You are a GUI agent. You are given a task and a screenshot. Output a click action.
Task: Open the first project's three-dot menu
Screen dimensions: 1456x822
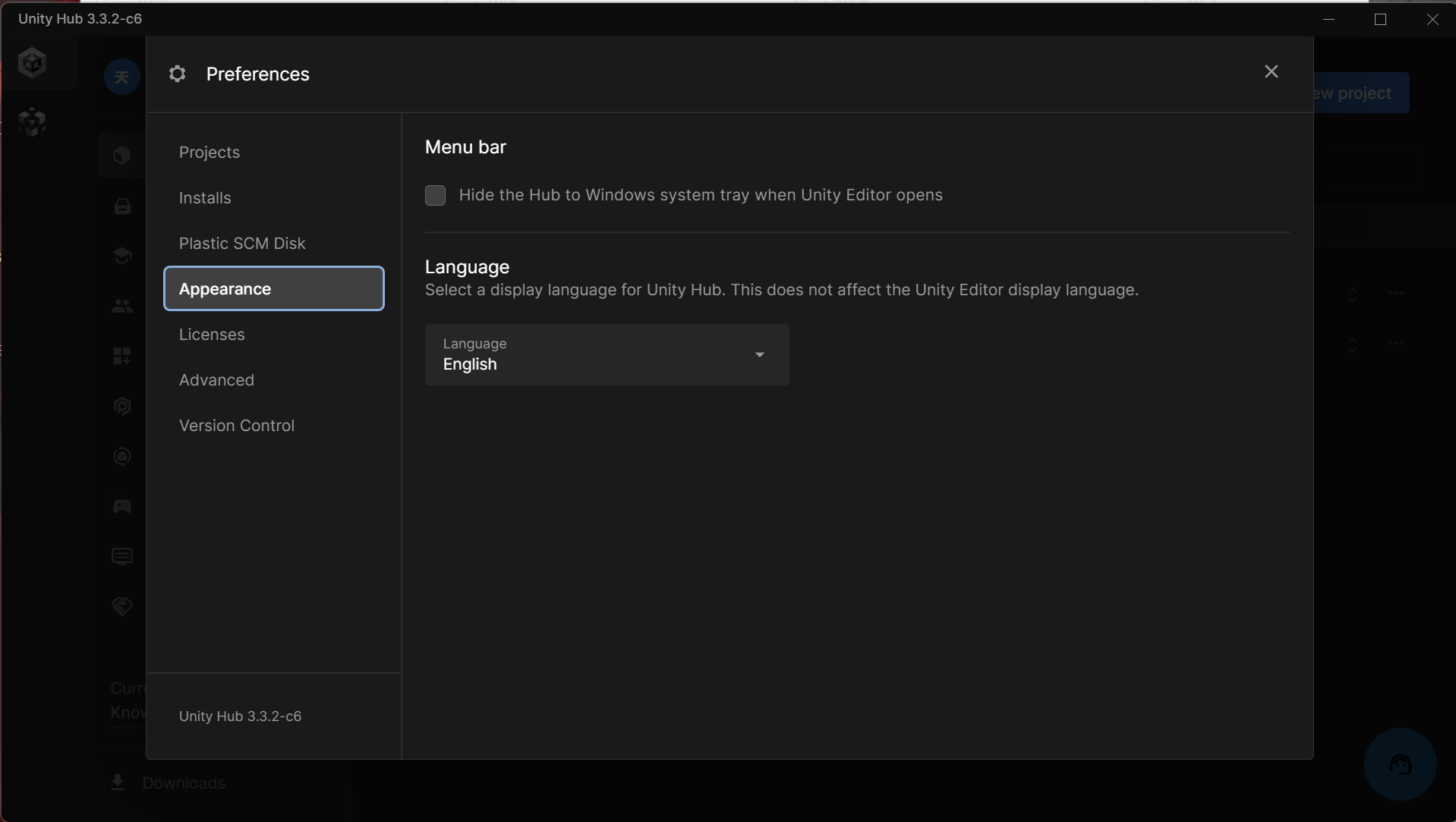[x=1395, y=293]
